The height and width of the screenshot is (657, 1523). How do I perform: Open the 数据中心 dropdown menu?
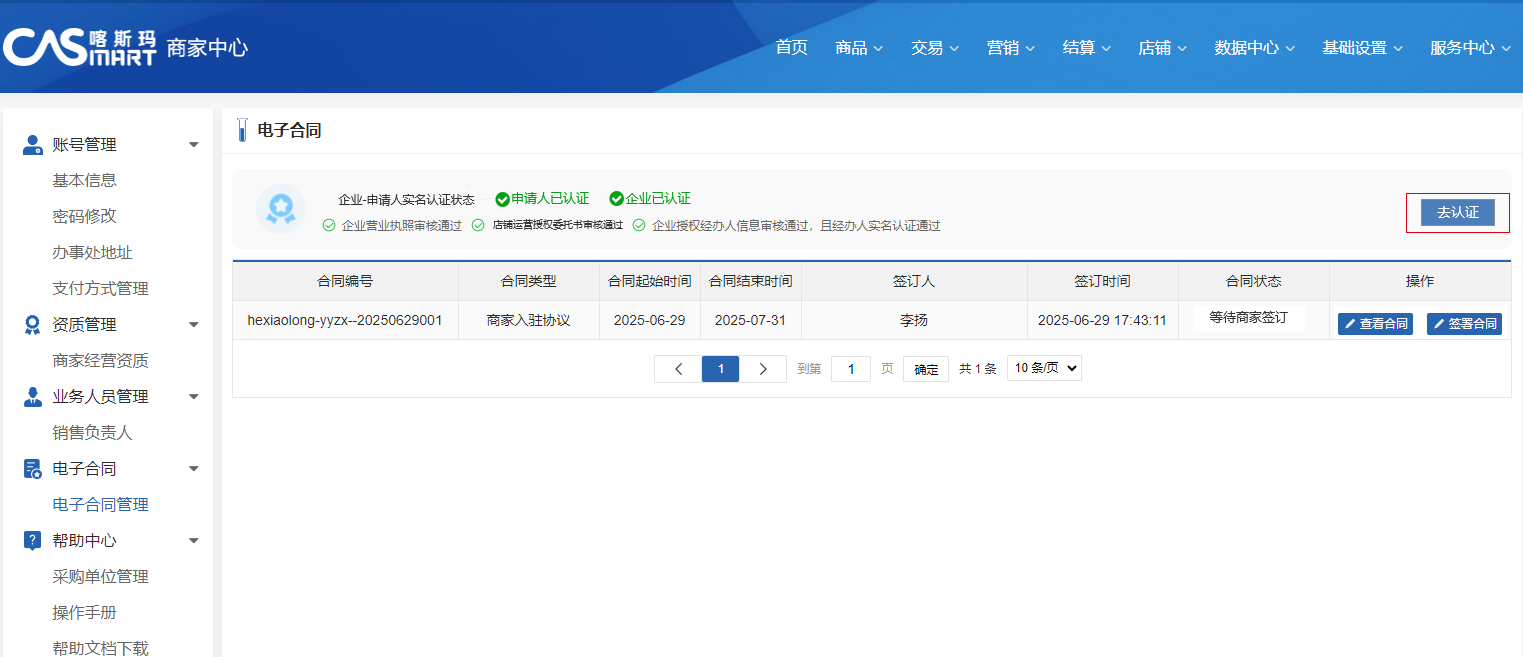tap(1254, 48)
